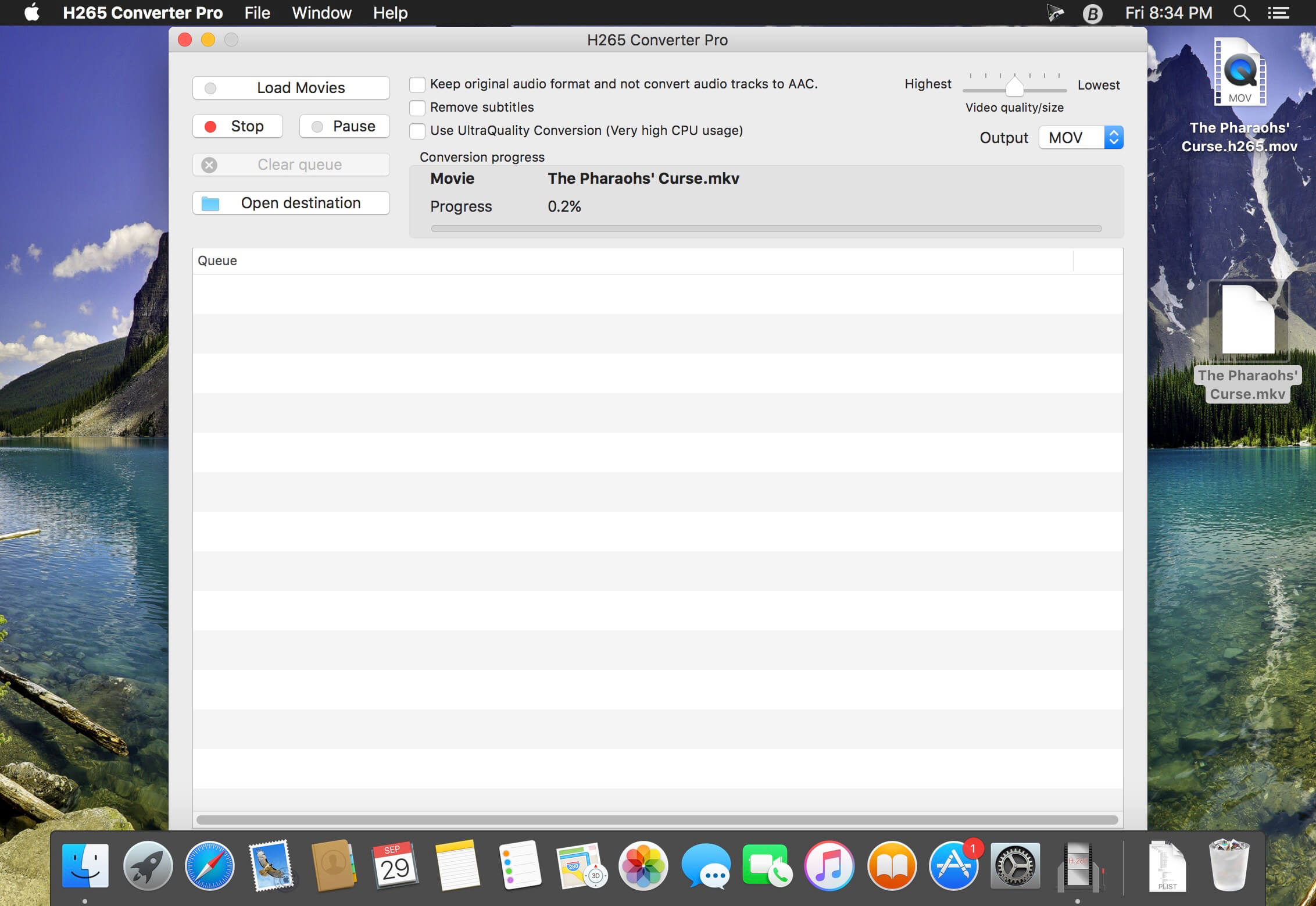Open the PLIST file in Dock
The width and height of the screenshot is (1316, 906).
1167,866
